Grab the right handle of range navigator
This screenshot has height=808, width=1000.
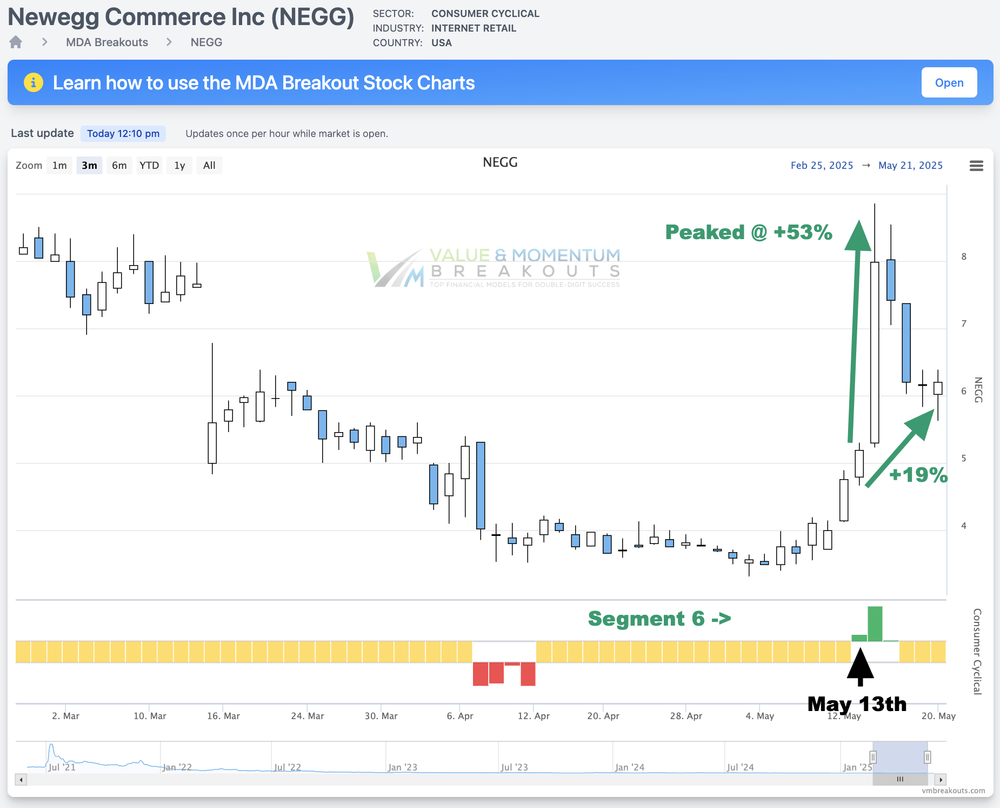coord(927,757)
